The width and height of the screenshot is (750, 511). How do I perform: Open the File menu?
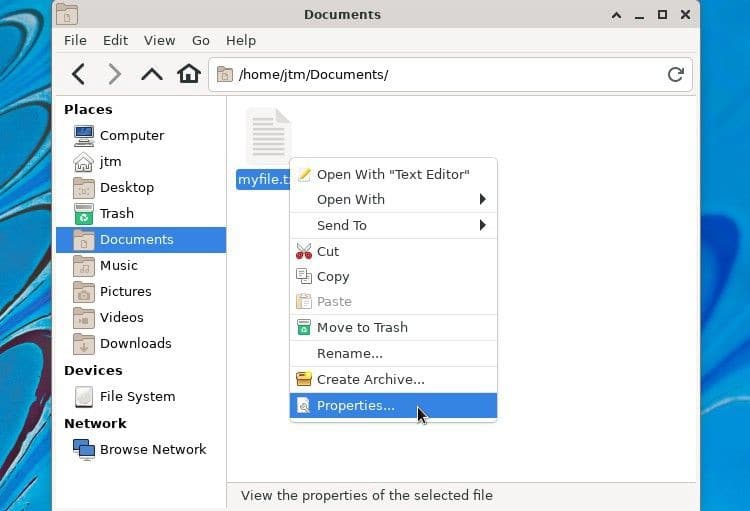(x=76, y=40)
